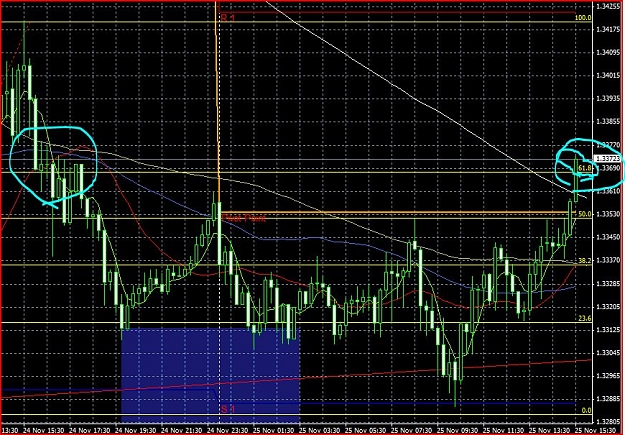Click the 1.33205 price axis label

pos(607,307)
